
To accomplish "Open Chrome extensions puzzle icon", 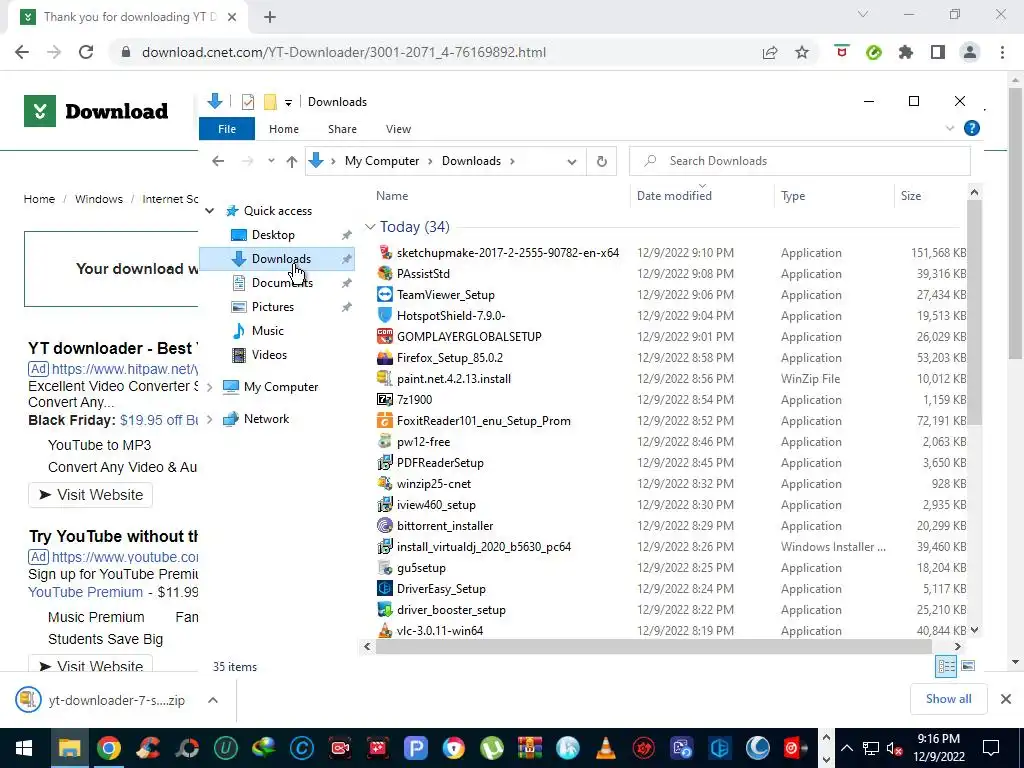I will [906, 52].
